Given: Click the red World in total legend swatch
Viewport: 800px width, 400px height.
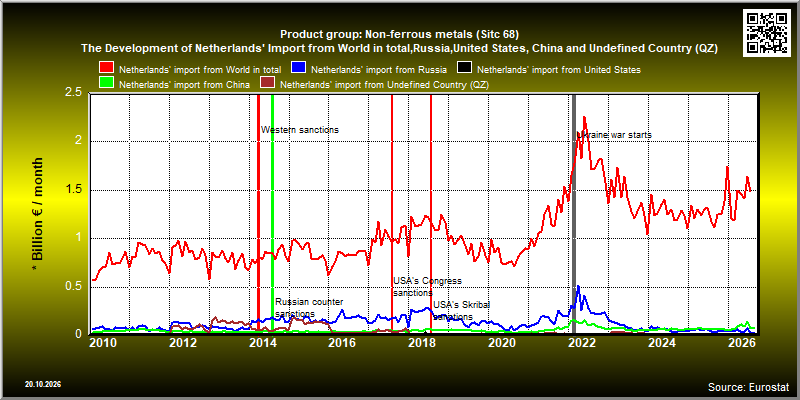Looking at the screenshot, I should (107, 68).
